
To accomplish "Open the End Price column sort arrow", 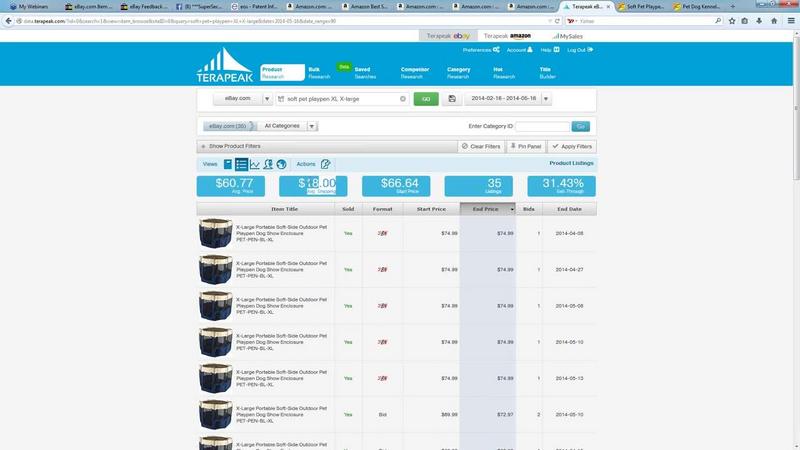I will 512,209.
